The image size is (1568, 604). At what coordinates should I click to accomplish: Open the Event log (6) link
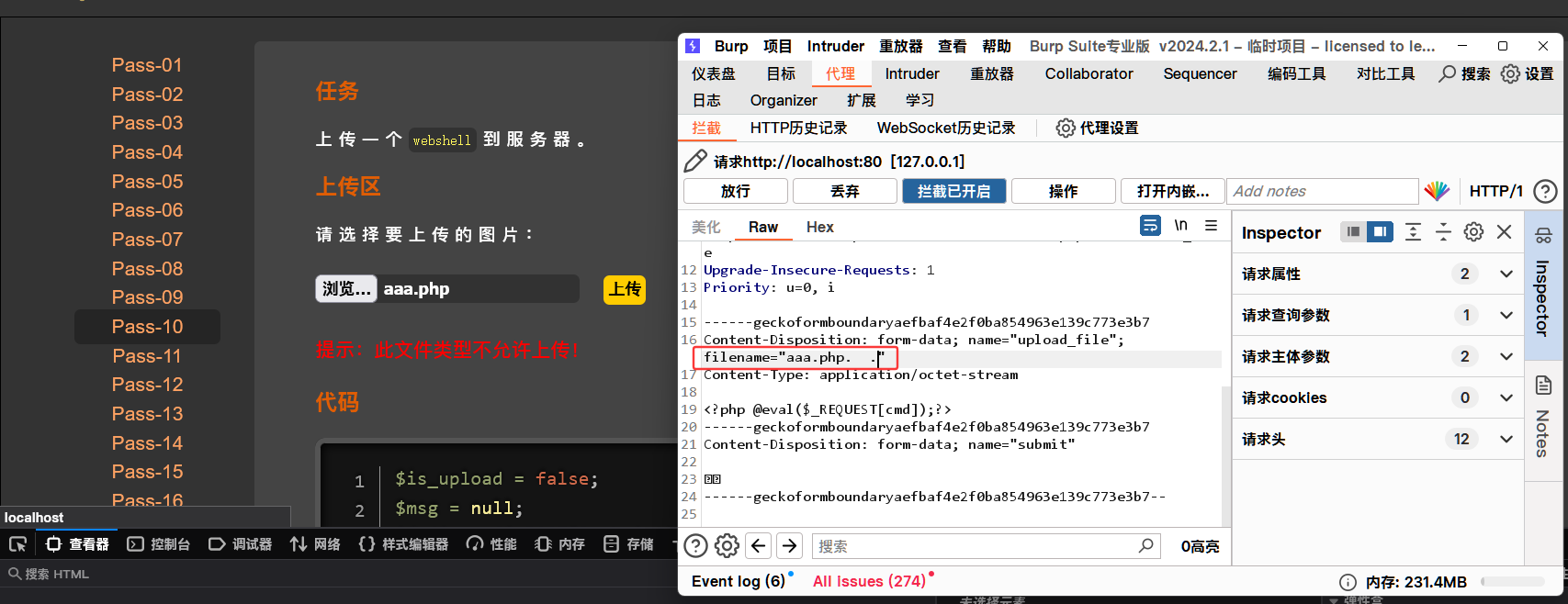pyautogui.click(x=739, y=581)
